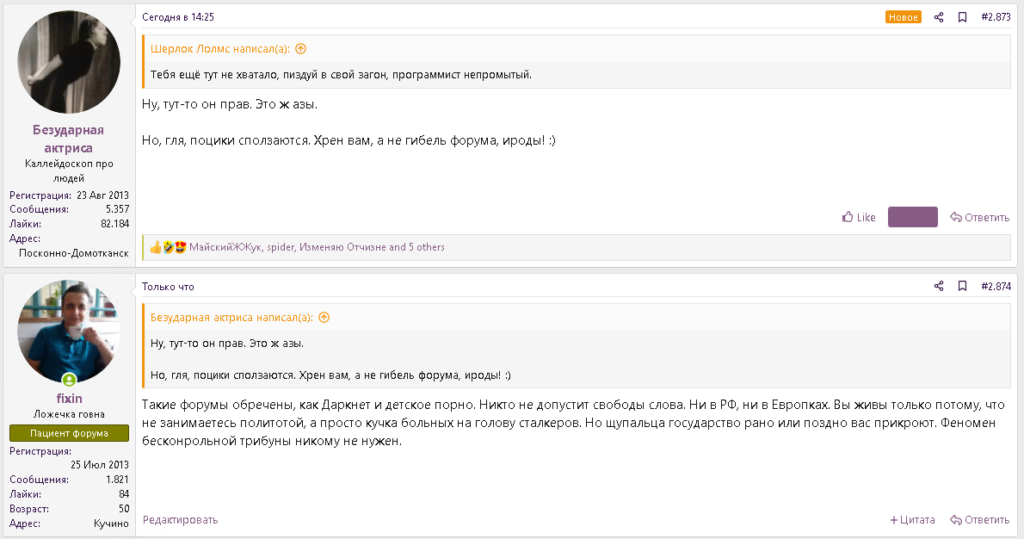Screen dimensions: 1024x539
Task: View Безударная актриса avatar image
Action: (x=69, y=62)
